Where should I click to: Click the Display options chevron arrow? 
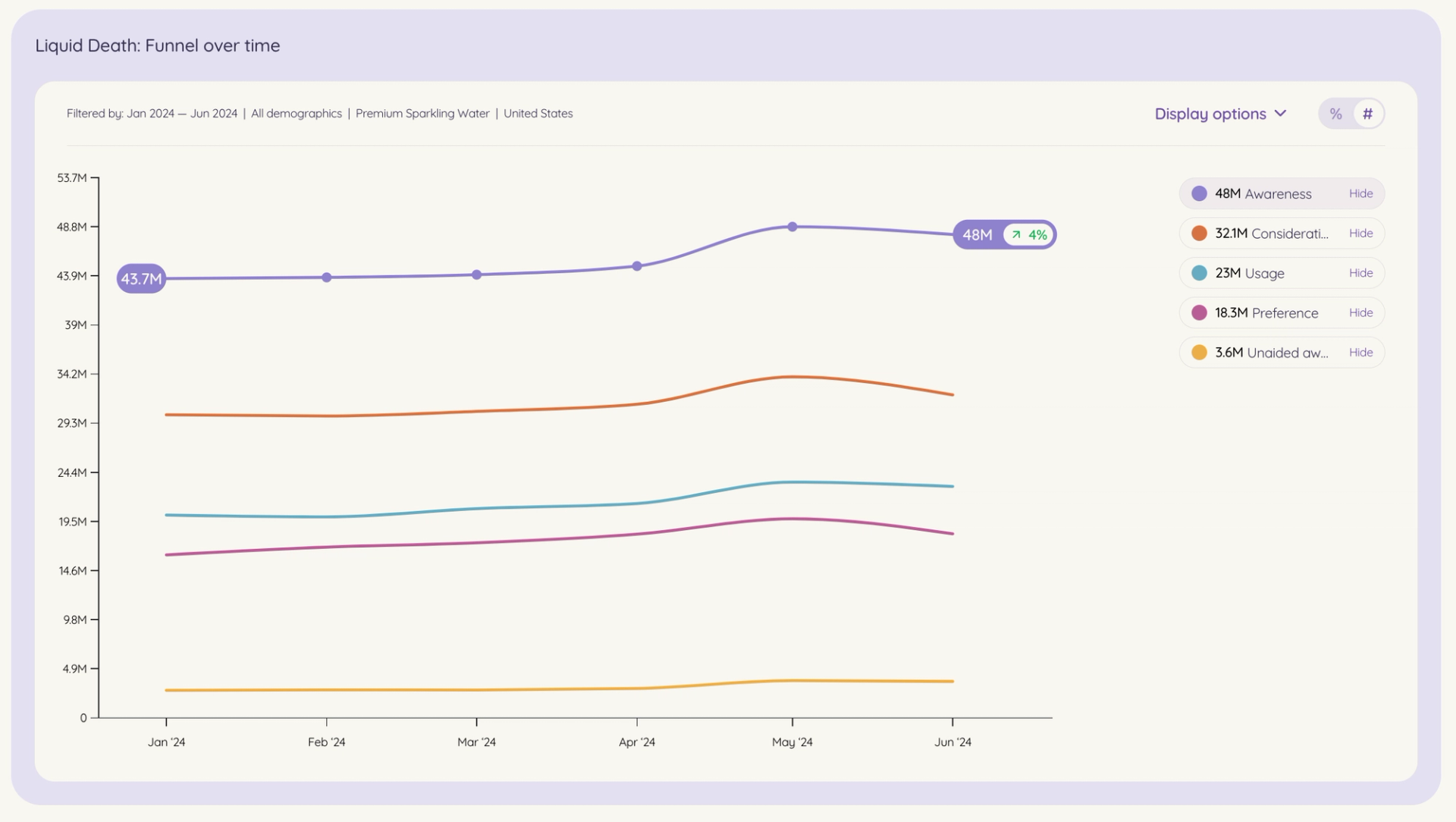click(x=1281, y=114)
